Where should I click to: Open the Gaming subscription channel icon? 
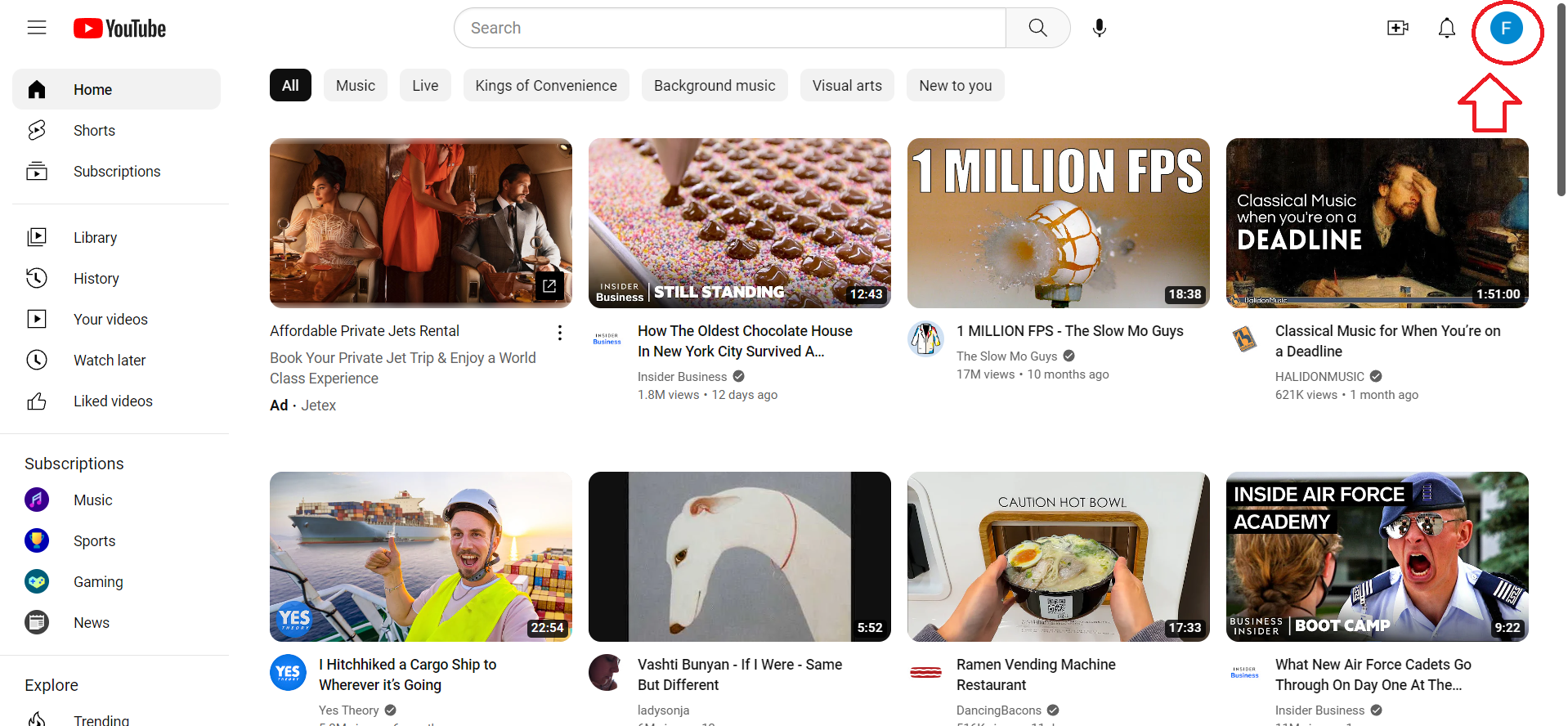37,581
